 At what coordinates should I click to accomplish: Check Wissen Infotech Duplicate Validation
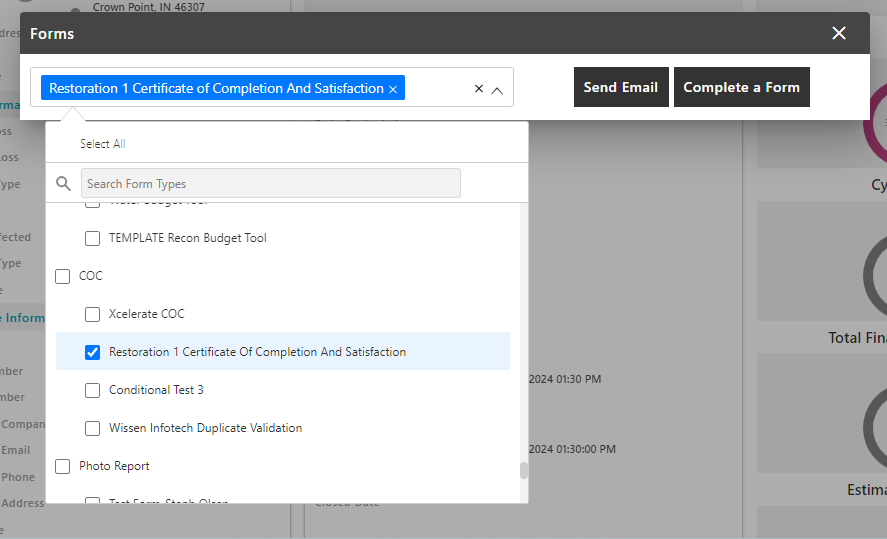coord(92,428)
